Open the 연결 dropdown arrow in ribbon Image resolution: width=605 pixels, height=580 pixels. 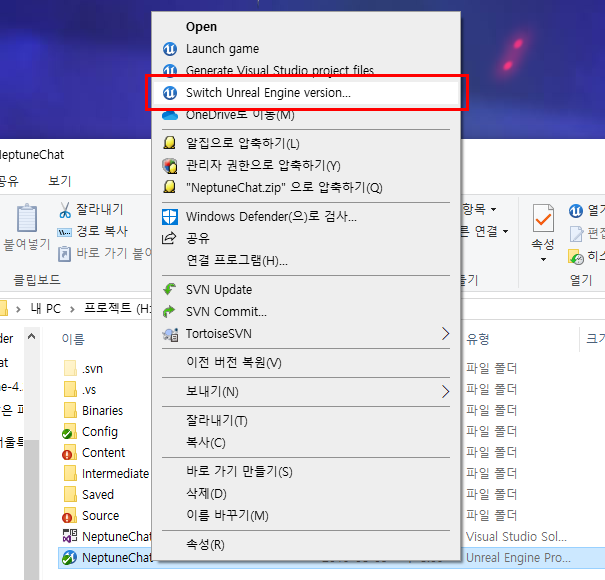click(x=505, y=232)
